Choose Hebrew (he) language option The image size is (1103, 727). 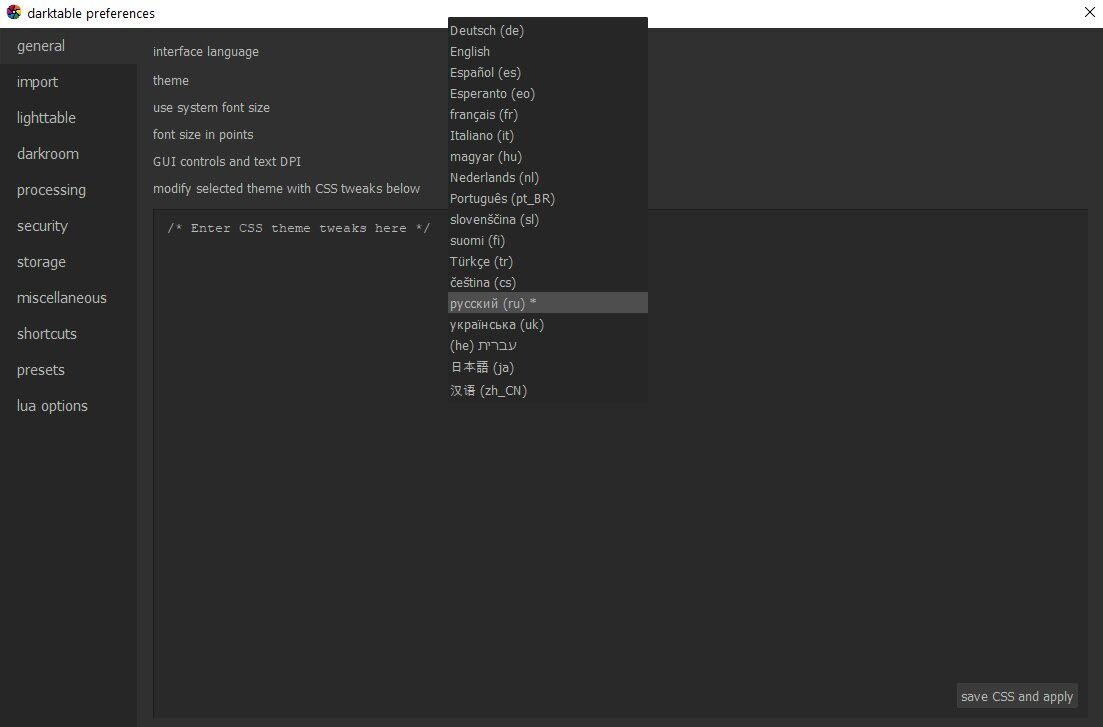pos(547,346)
